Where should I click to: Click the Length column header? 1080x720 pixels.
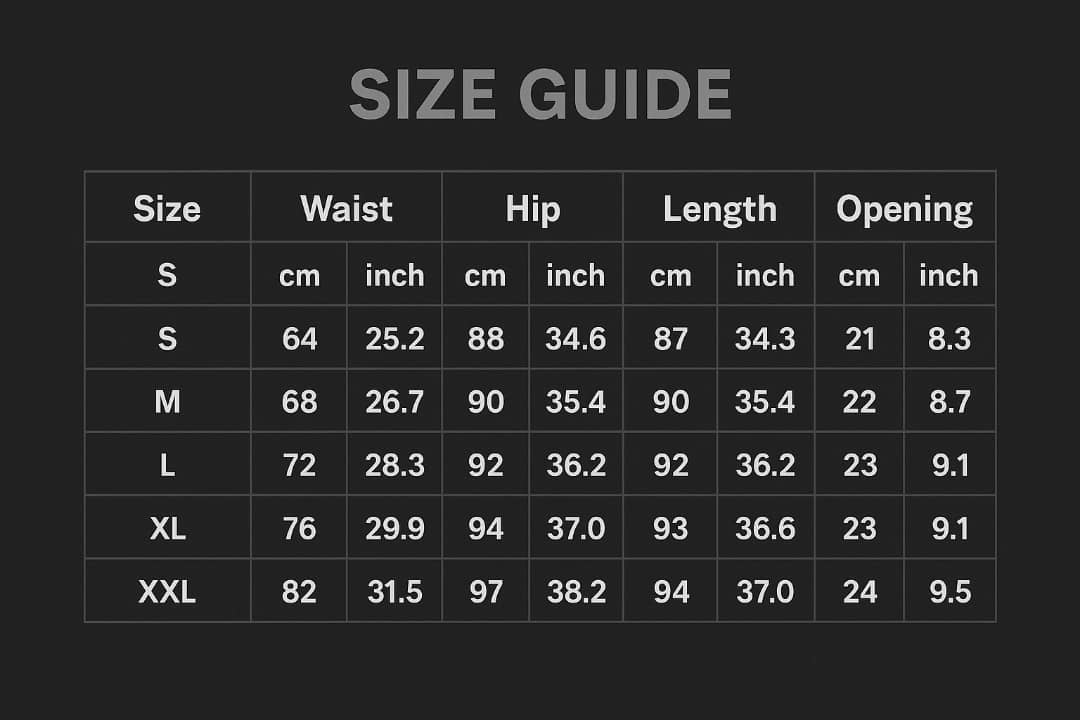click(x=719, y=209)
